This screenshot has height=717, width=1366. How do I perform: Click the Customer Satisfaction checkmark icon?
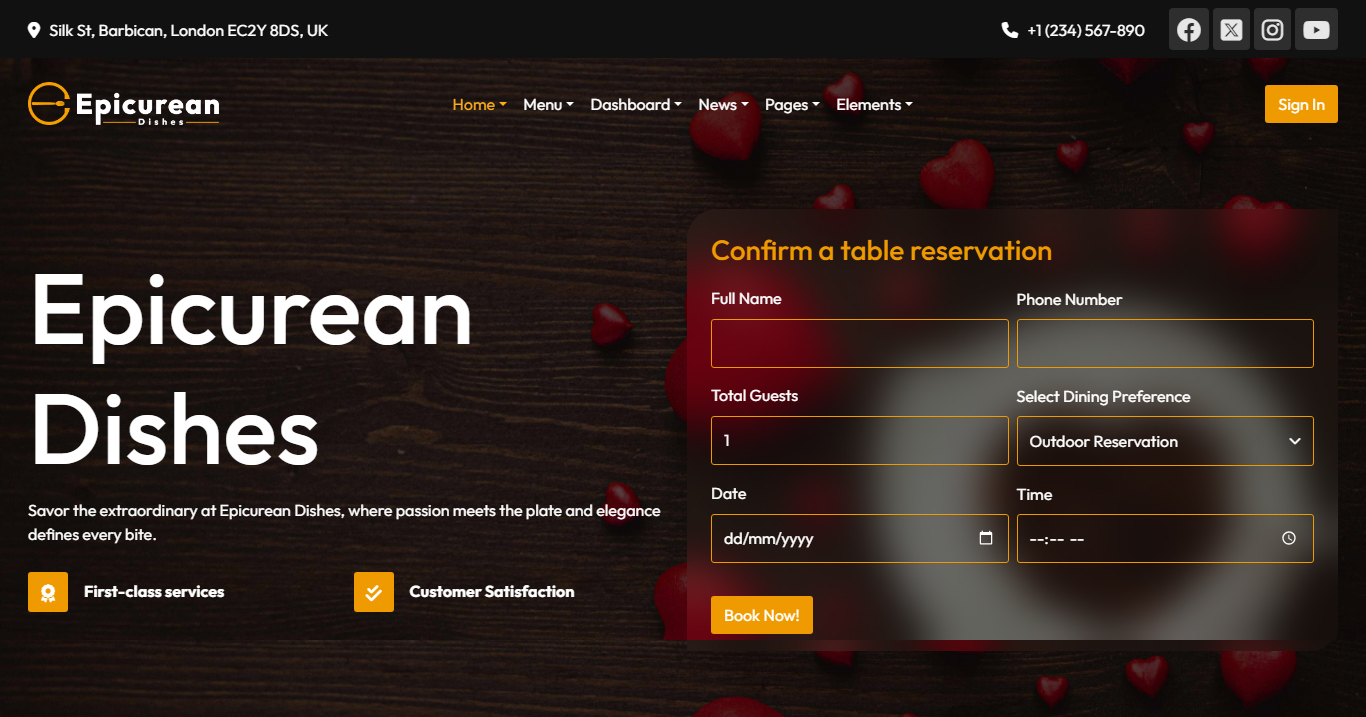pos(373,592)
